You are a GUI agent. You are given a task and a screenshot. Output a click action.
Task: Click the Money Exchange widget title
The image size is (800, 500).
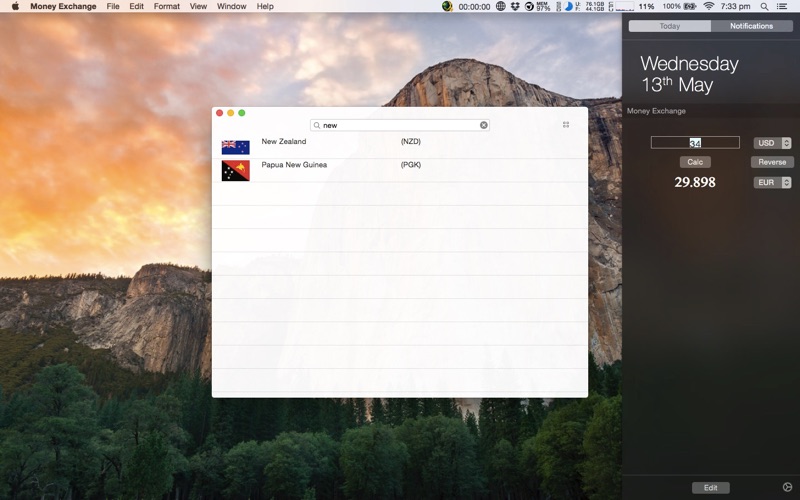[656, 111]
